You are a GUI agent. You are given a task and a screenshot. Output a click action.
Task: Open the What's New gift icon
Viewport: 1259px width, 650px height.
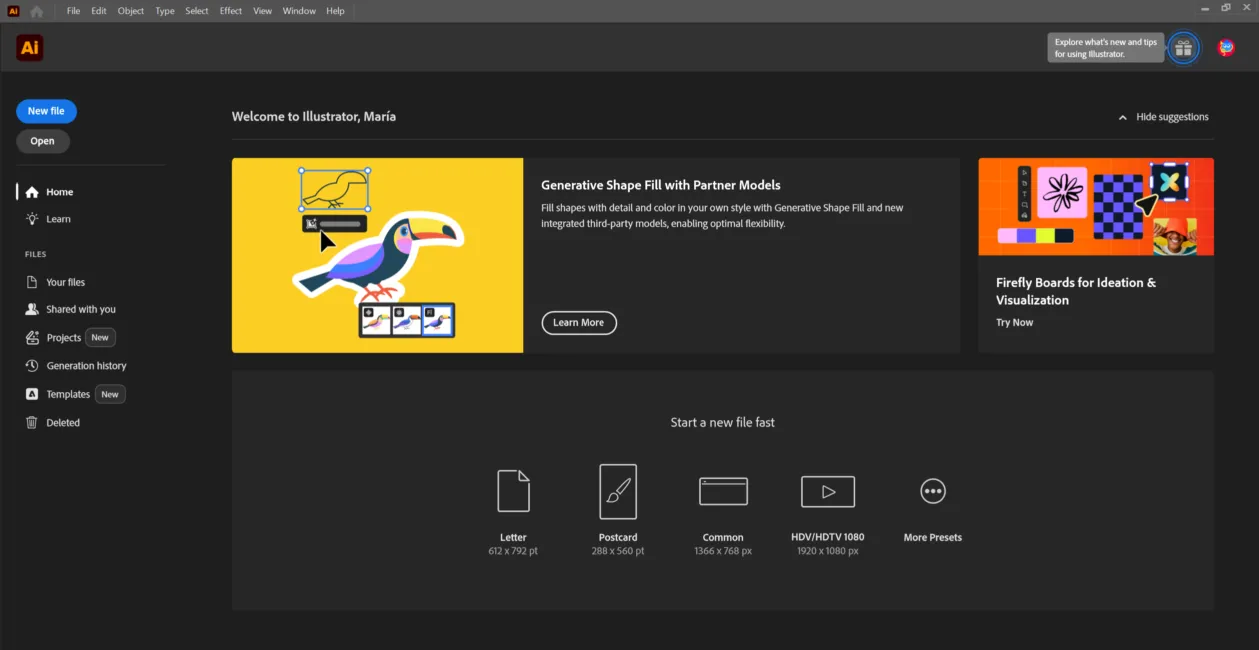[1184, 48]
